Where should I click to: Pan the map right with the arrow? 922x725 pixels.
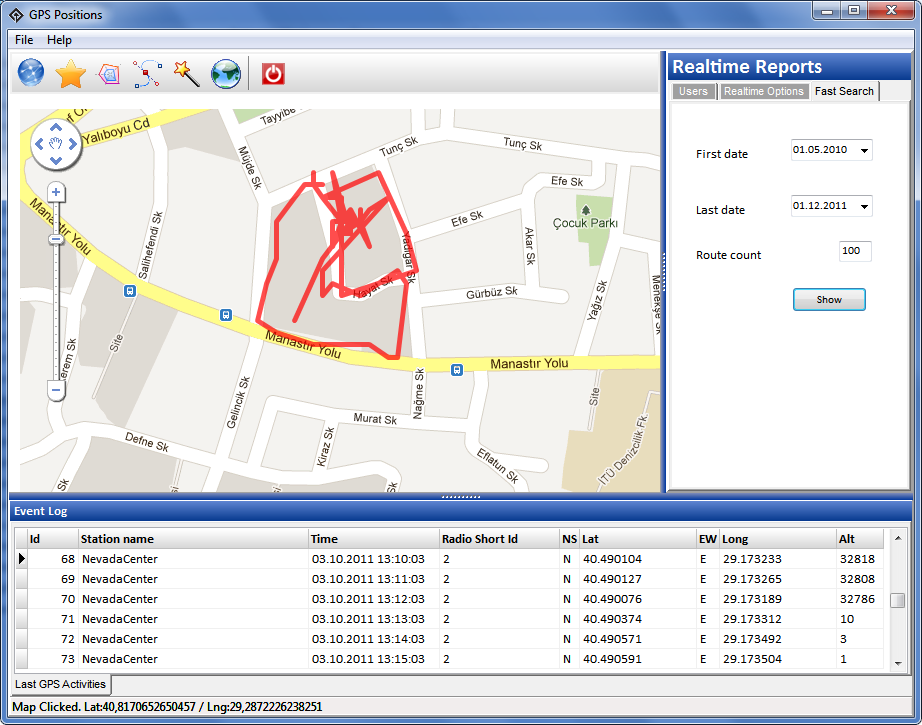(73, 143)
